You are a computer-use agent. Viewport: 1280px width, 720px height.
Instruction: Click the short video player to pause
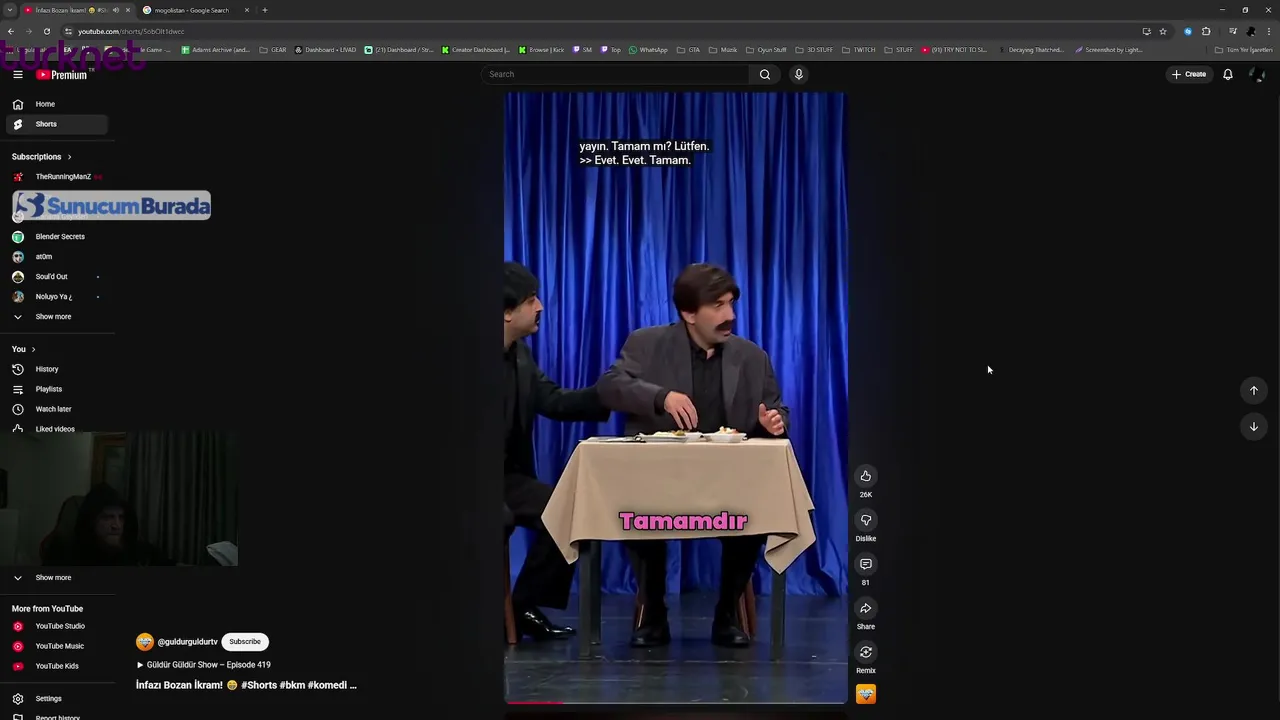pyautogui.click(x=675, y=398)
